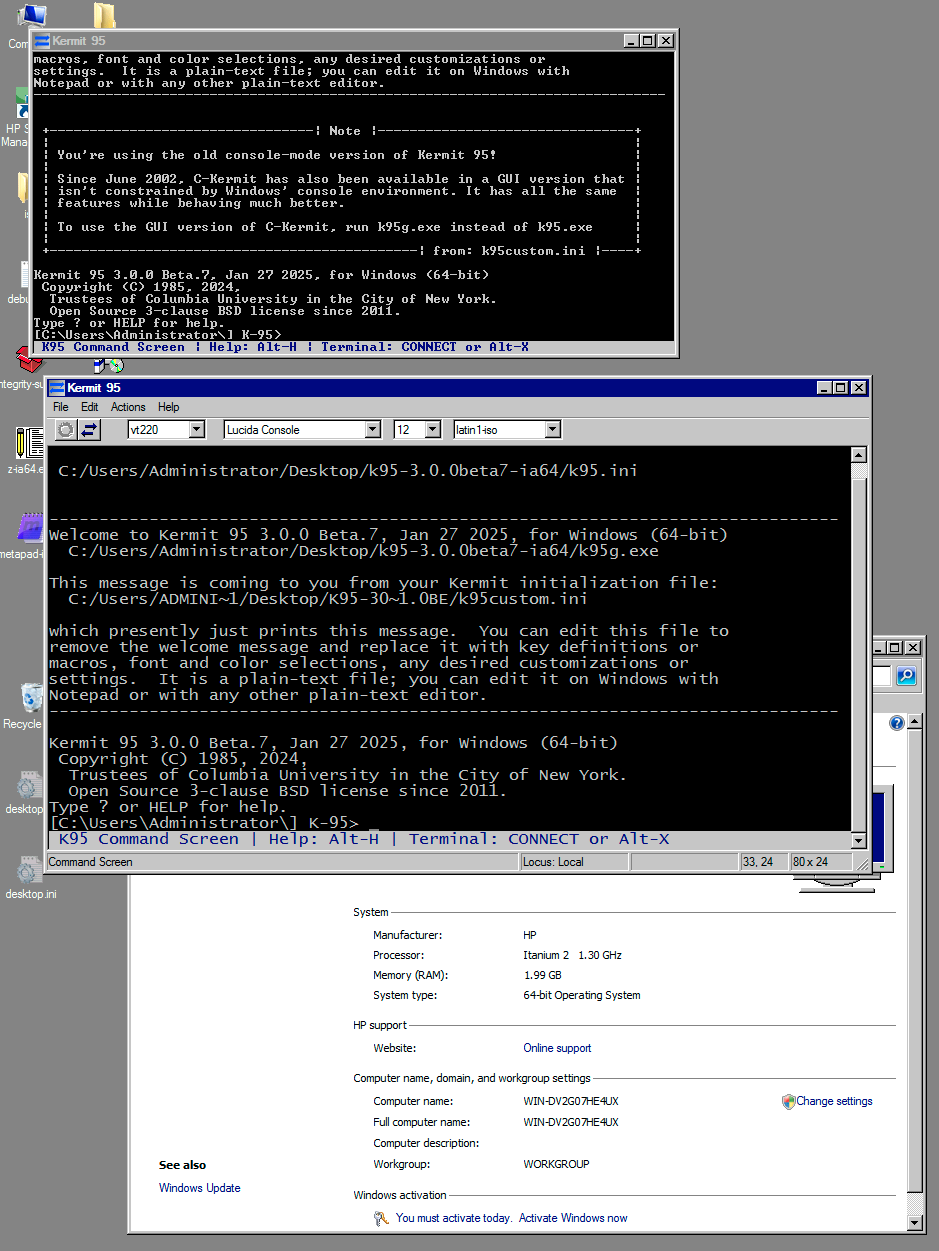Click the "WORKGROUP" workgroup value
Image resolution: width=939 pixels, height=1251 pixels.
click(556, 1164)
